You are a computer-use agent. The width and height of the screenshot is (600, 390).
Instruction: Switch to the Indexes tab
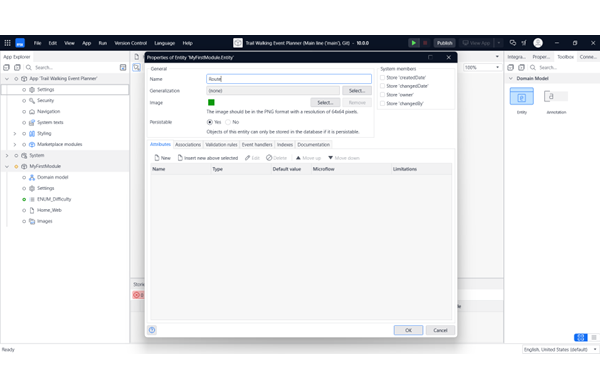285,145
